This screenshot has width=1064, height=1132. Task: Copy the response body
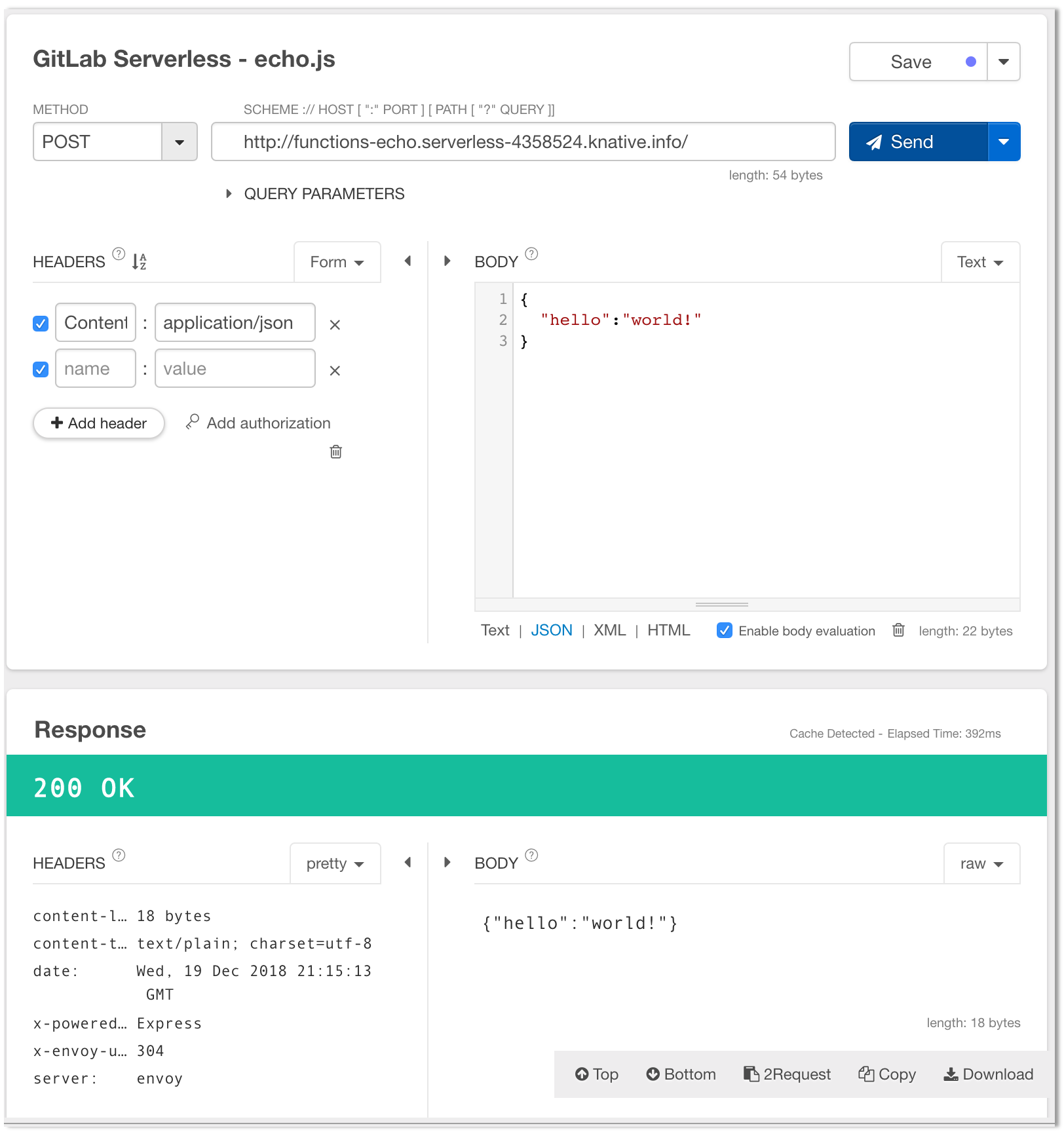click(886, 1074)
